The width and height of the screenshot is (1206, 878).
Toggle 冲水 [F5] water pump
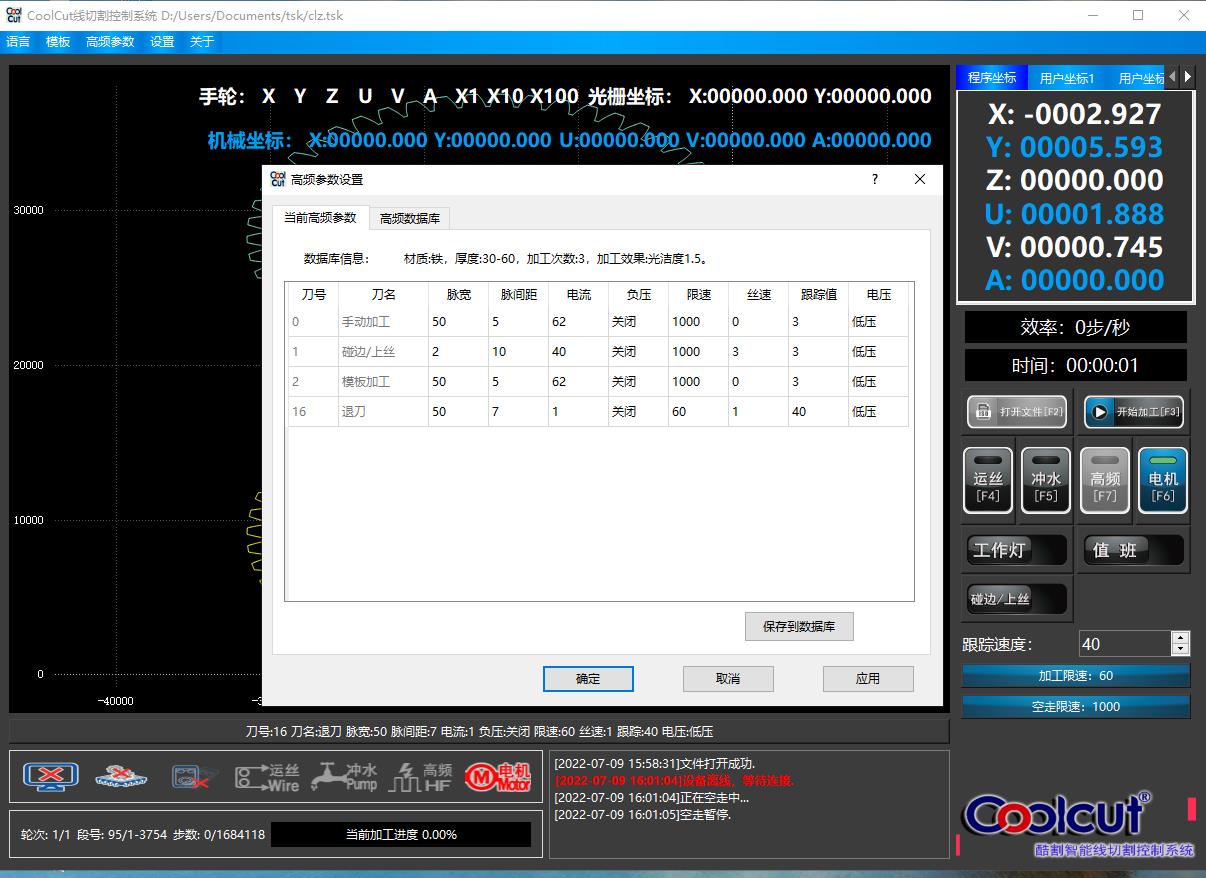(1046, 480)
